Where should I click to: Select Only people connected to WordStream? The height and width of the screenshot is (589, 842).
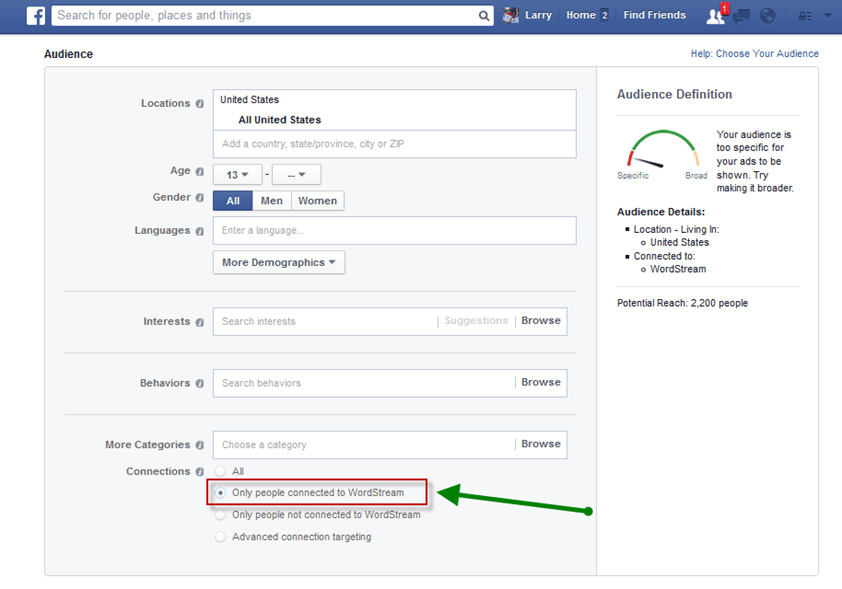[x=220, y=492]
